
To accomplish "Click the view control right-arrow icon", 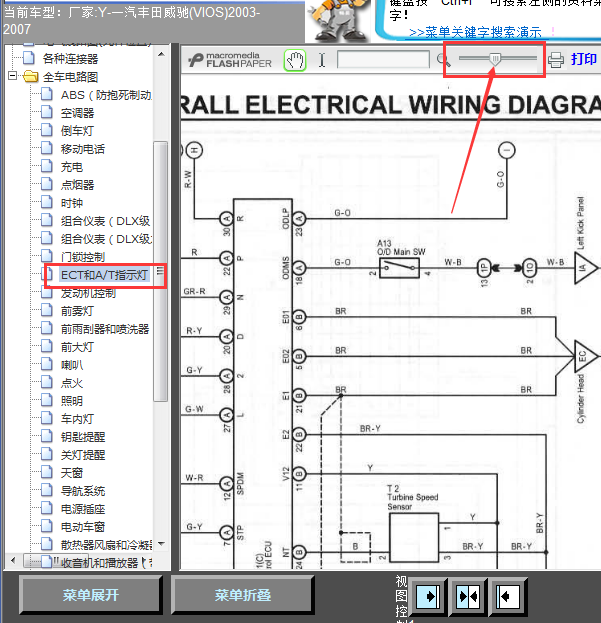I will click(x=428, y=596).
